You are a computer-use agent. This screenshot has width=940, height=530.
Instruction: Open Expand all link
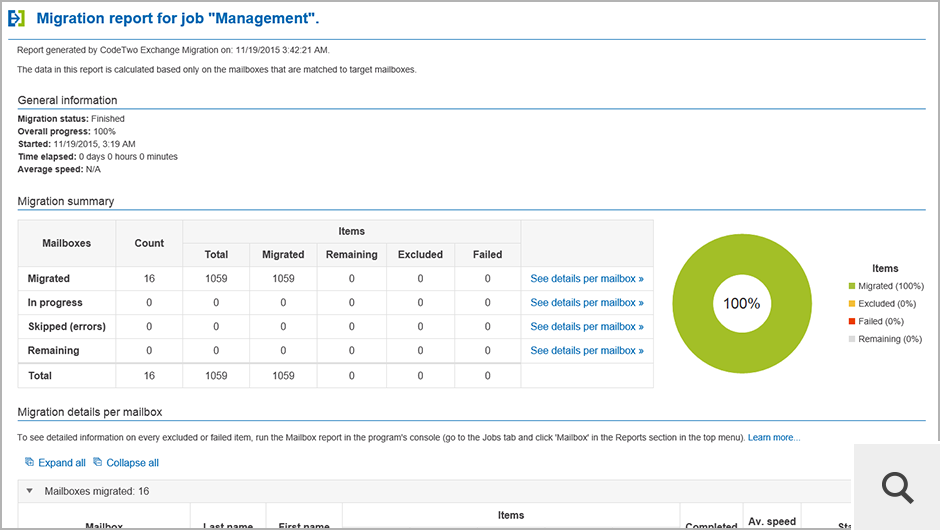click(62, 463)
